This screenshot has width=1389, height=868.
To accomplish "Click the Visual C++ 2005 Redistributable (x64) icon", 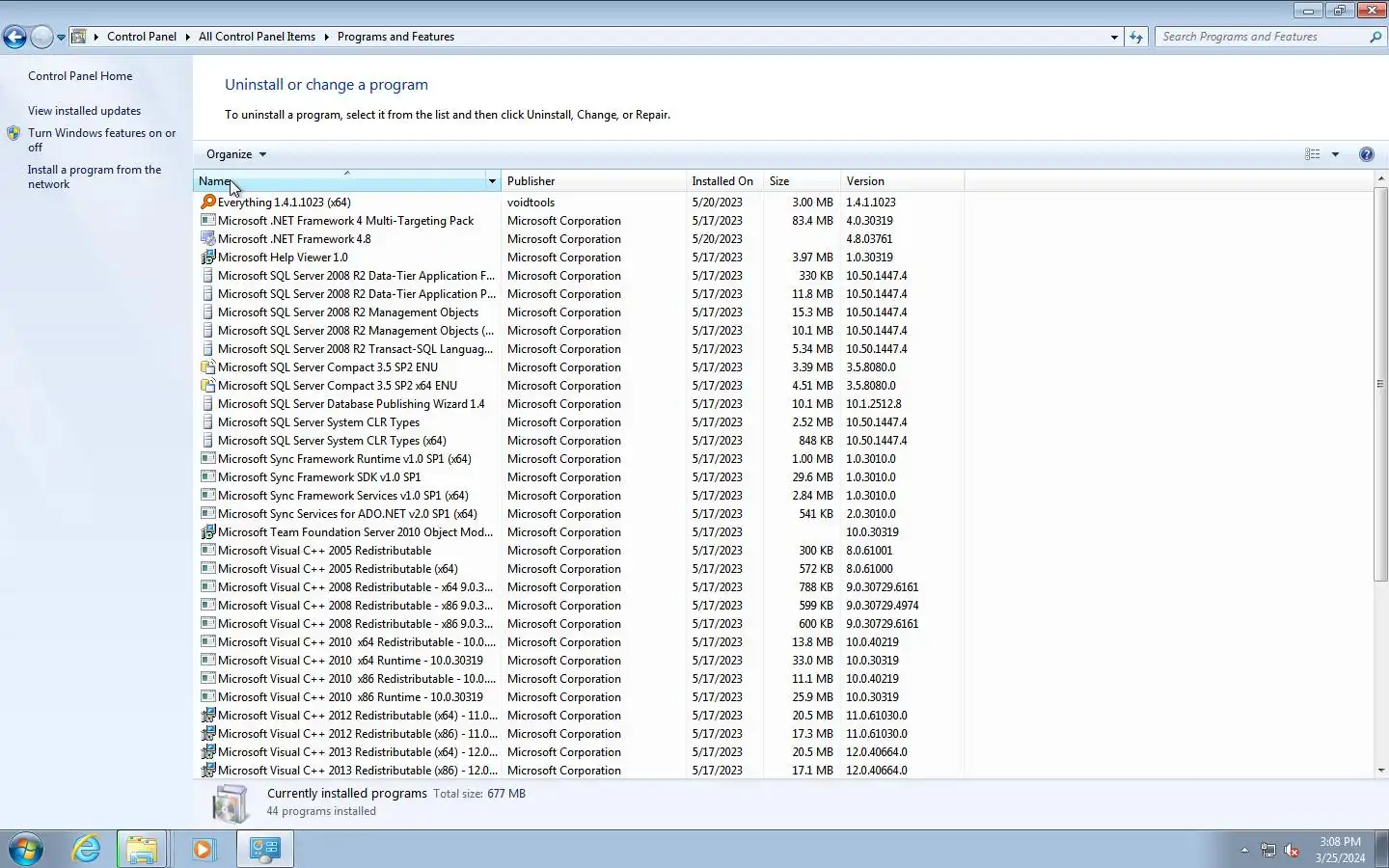I will (207, 569).
